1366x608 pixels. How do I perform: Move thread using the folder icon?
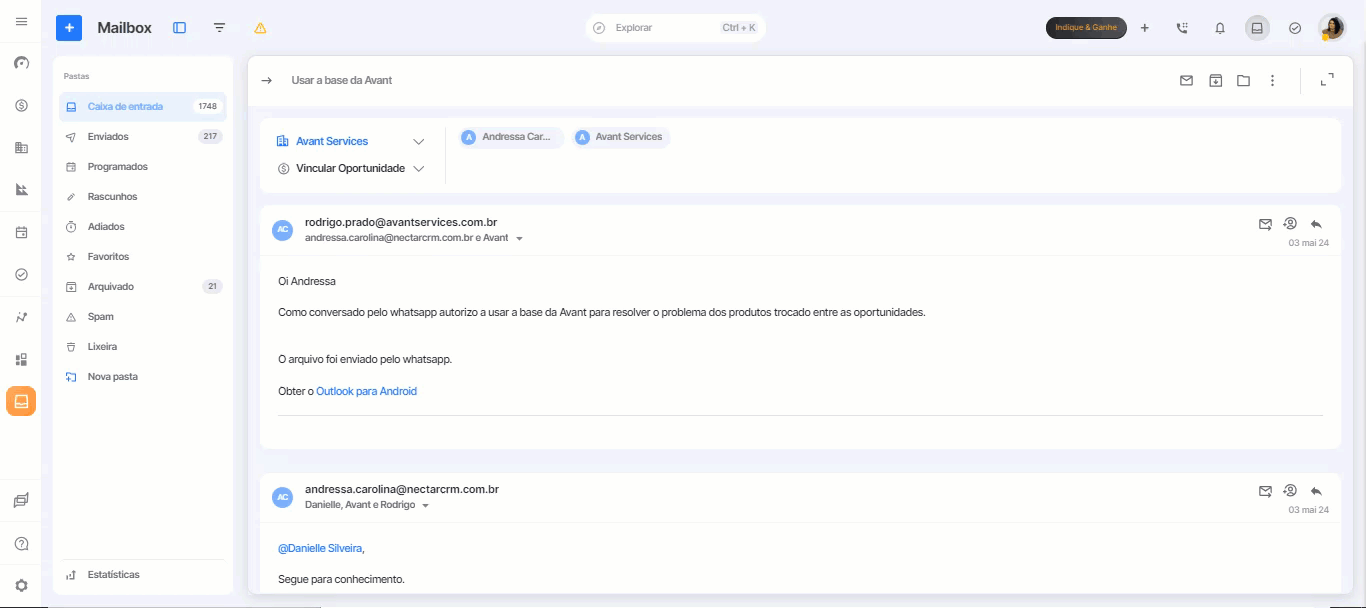[x=1243, y=80]
